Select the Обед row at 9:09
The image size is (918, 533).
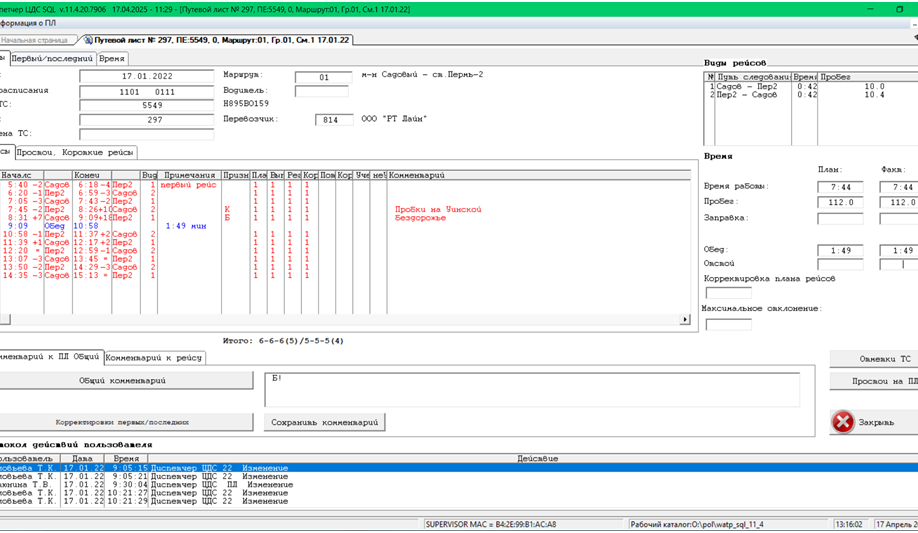coord(345,226)
